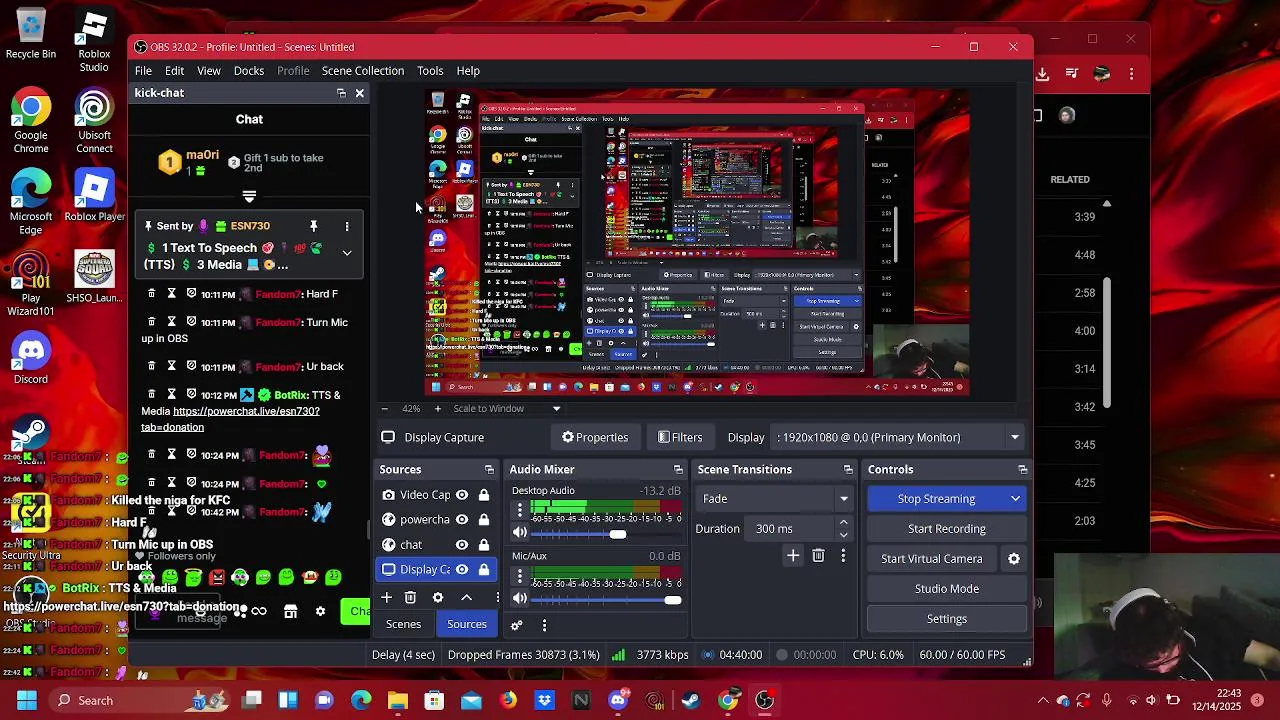Add a new source with the plus icon
The width and height of the screenshot is (1280, 720).
(x=386, y=597)
